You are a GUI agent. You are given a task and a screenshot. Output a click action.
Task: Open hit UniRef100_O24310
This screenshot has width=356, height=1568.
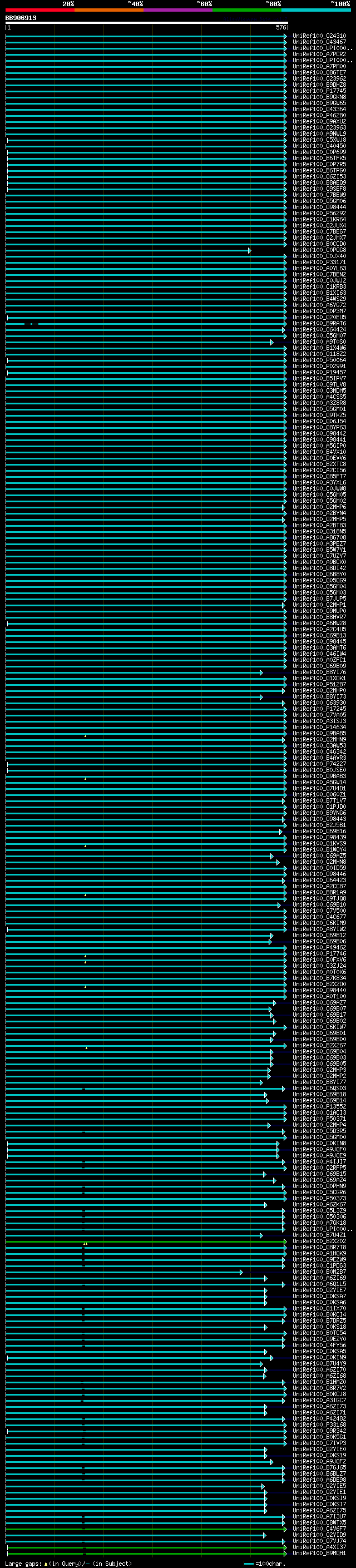tap(319, 36)
